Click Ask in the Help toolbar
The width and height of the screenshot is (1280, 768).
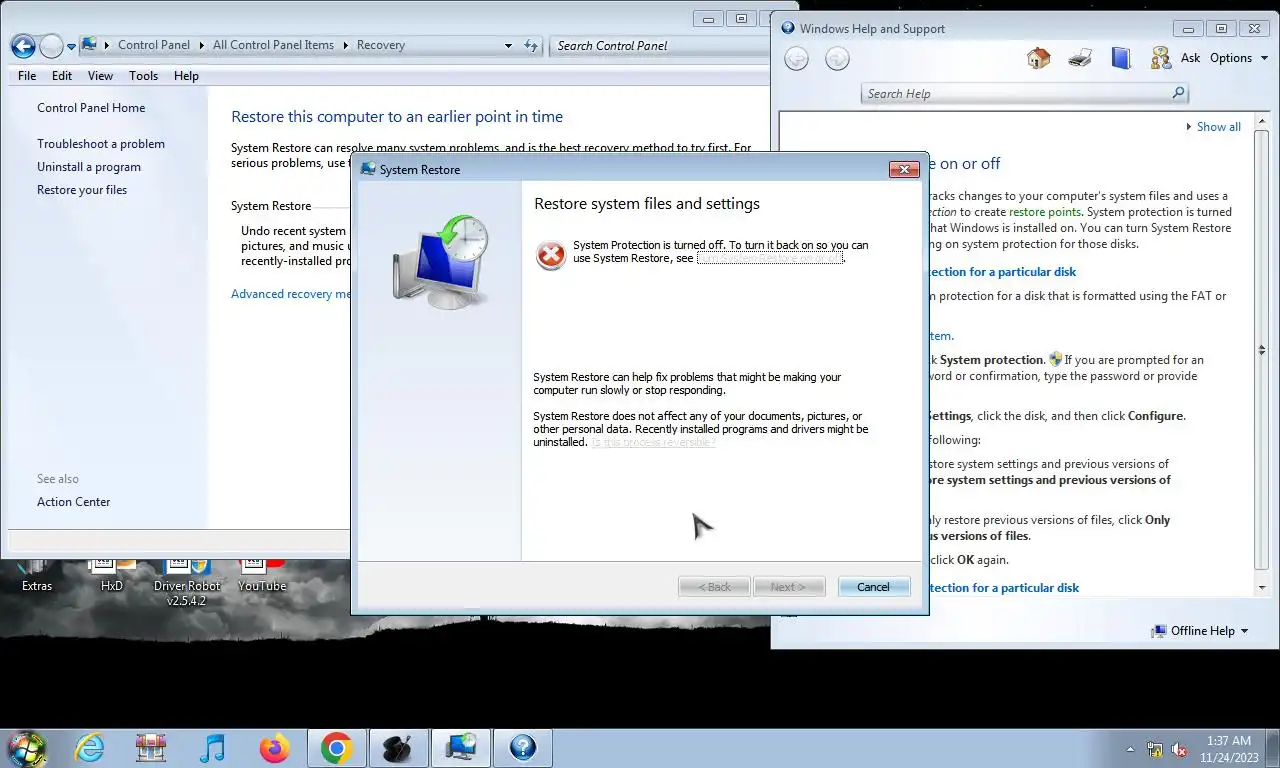tap(1190, 58)
